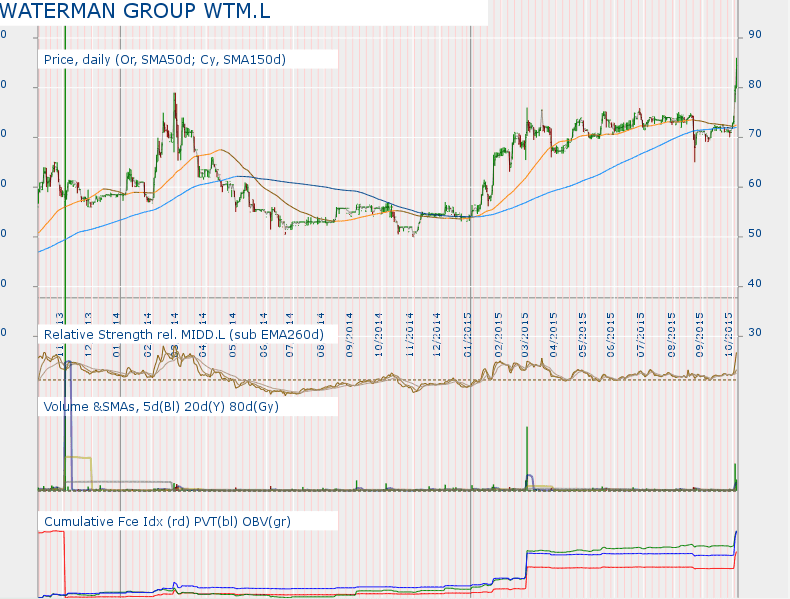Click the 04/2015 date axis label

[554, 335]
